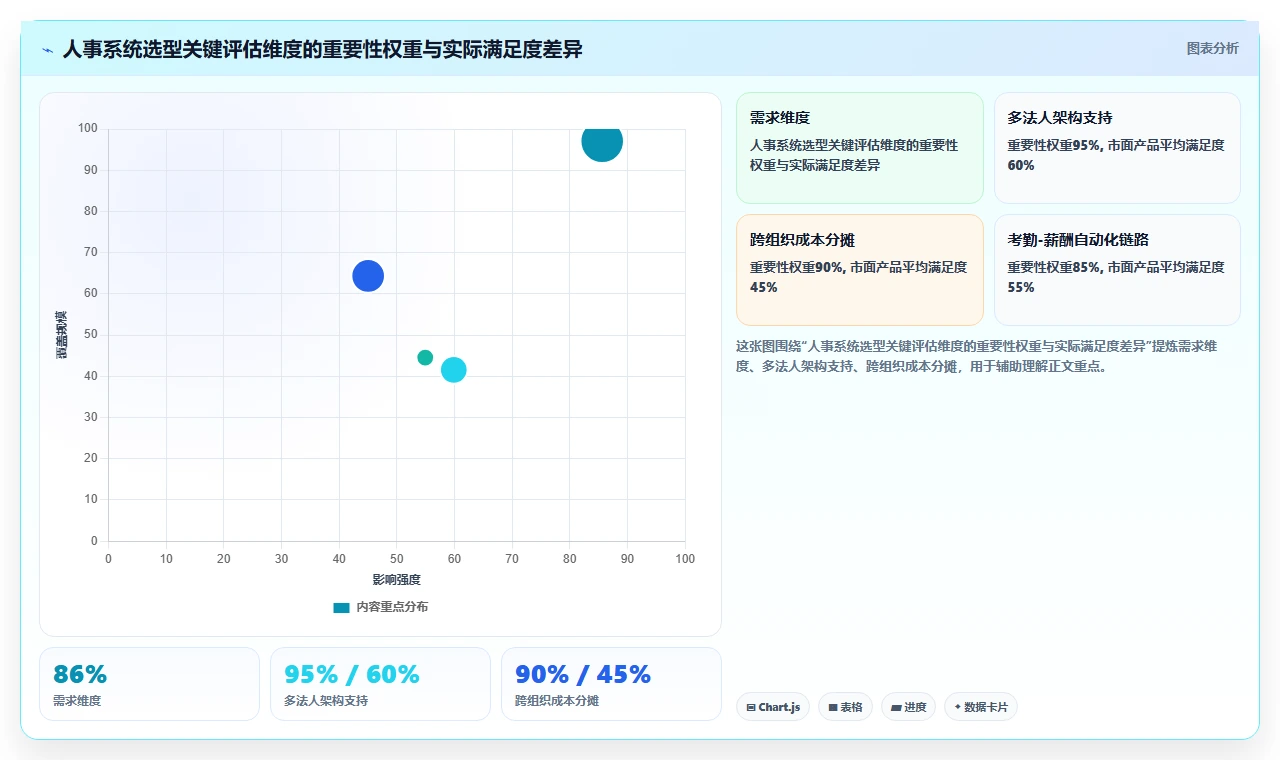Viewport: 1280px width, 760px height.
Task: Click the 图表分析 label in header
Action: tap(1212, 48)
